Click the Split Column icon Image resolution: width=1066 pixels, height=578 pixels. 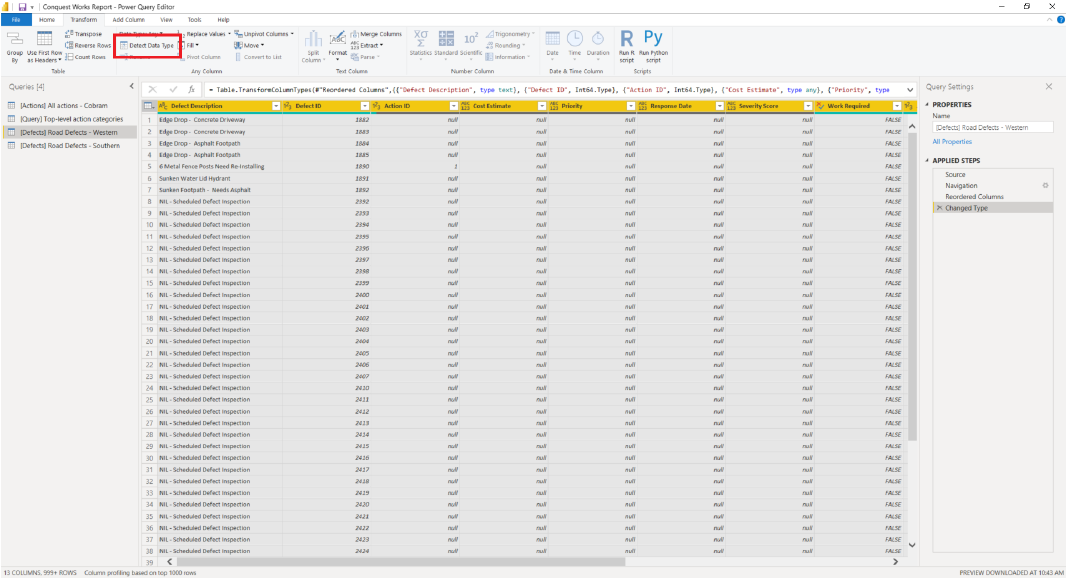coord(313,39)
